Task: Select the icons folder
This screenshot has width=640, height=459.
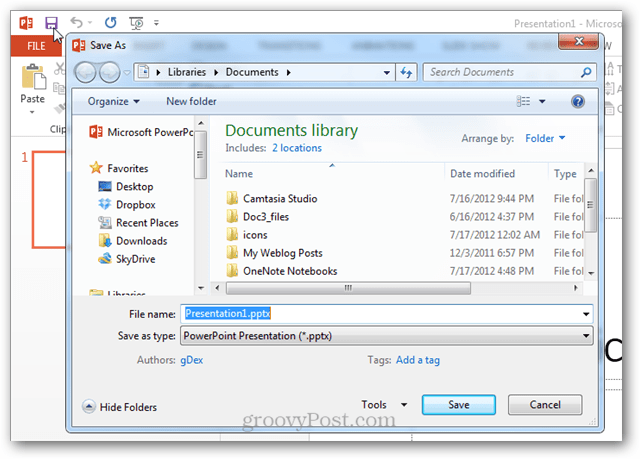Action: click(x=247, y=235)
